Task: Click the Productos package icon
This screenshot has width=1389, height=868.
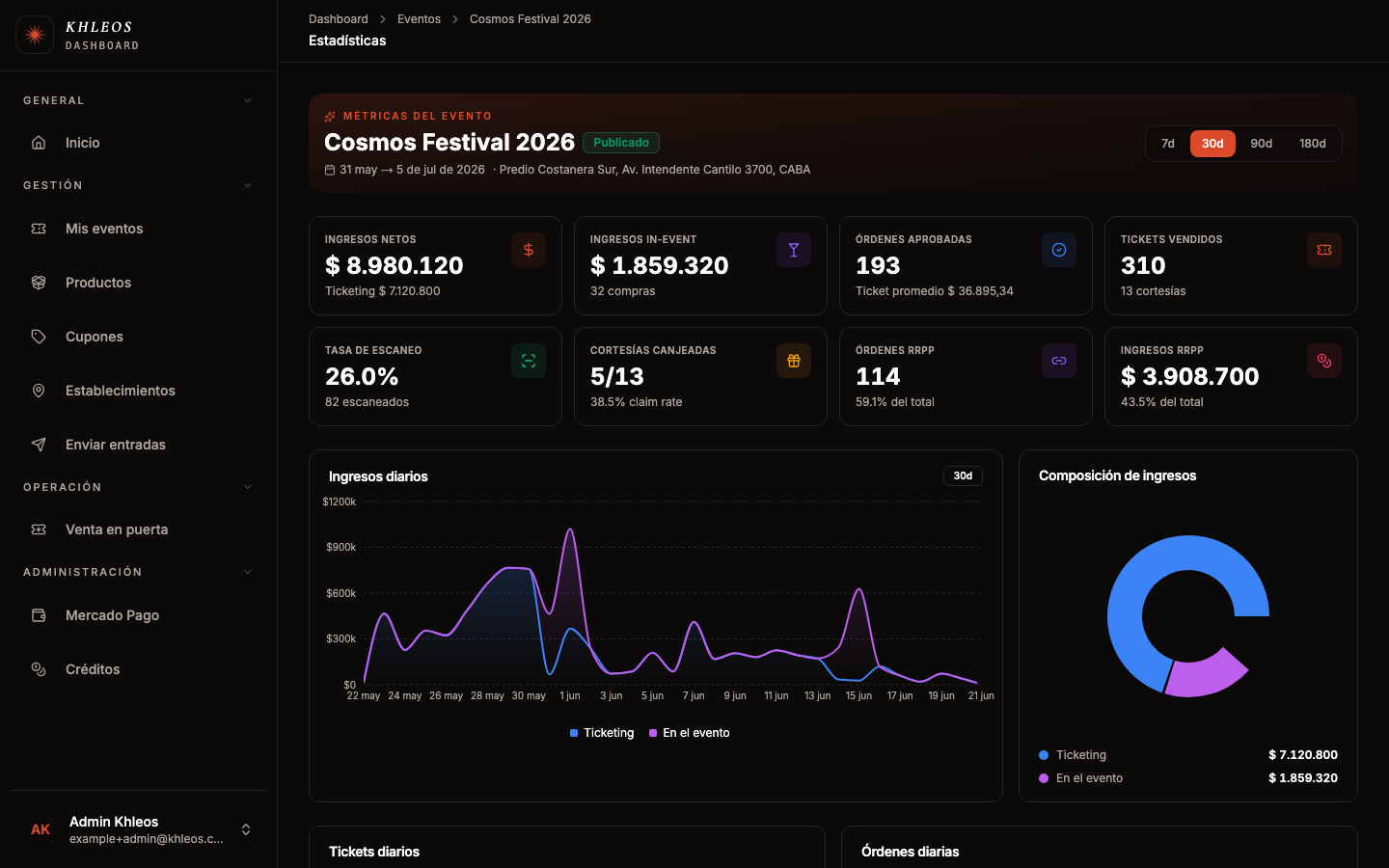Action: (x=39, y=283)
